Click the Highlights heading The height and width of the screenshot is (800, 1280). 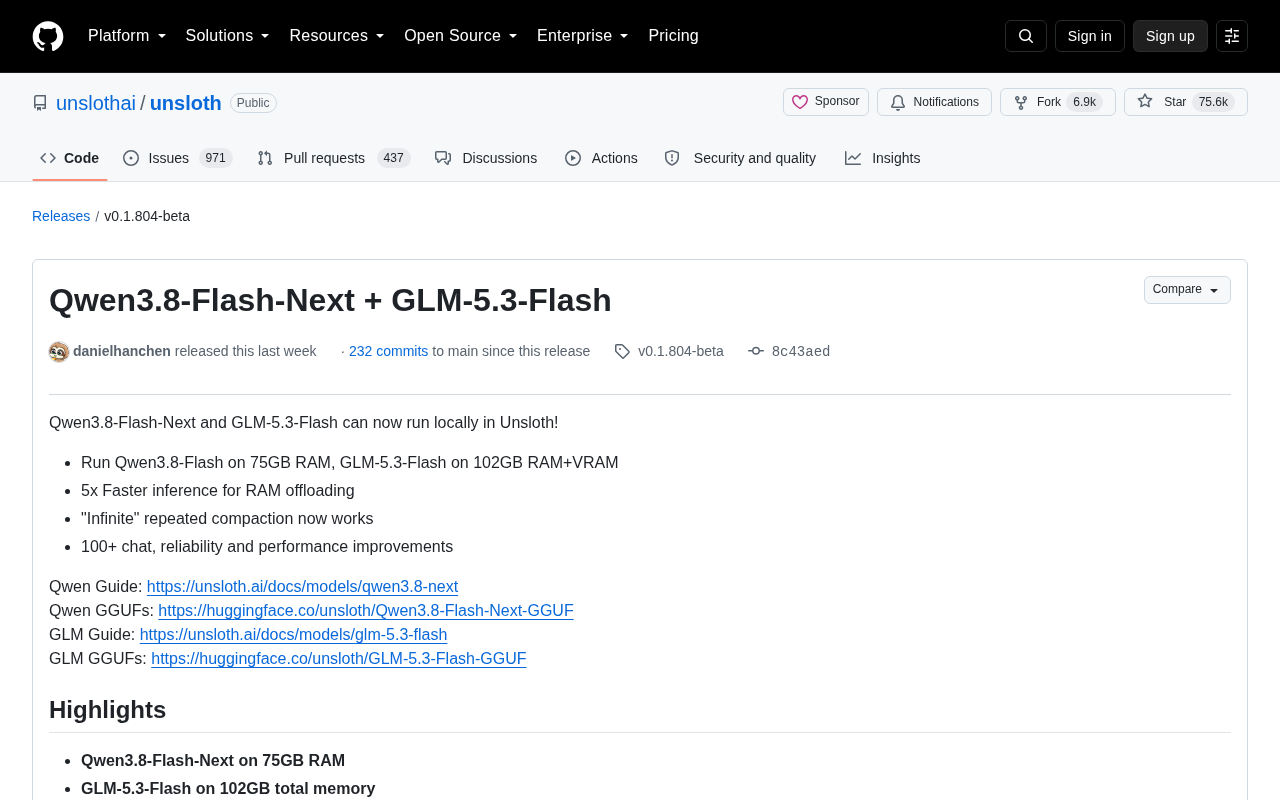[x=107, y=710]
